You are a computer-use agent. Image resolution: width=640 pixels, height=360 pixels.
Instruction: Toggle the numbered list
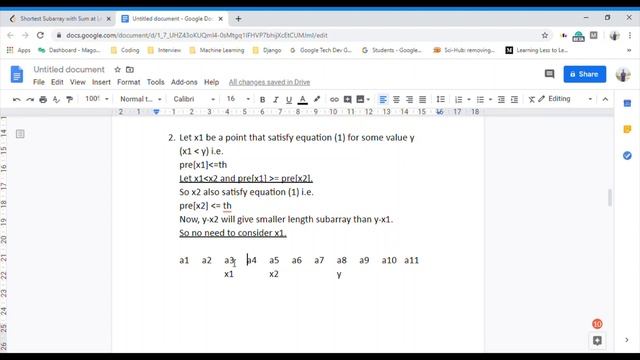pyautogui.click(x=458, y=99)
